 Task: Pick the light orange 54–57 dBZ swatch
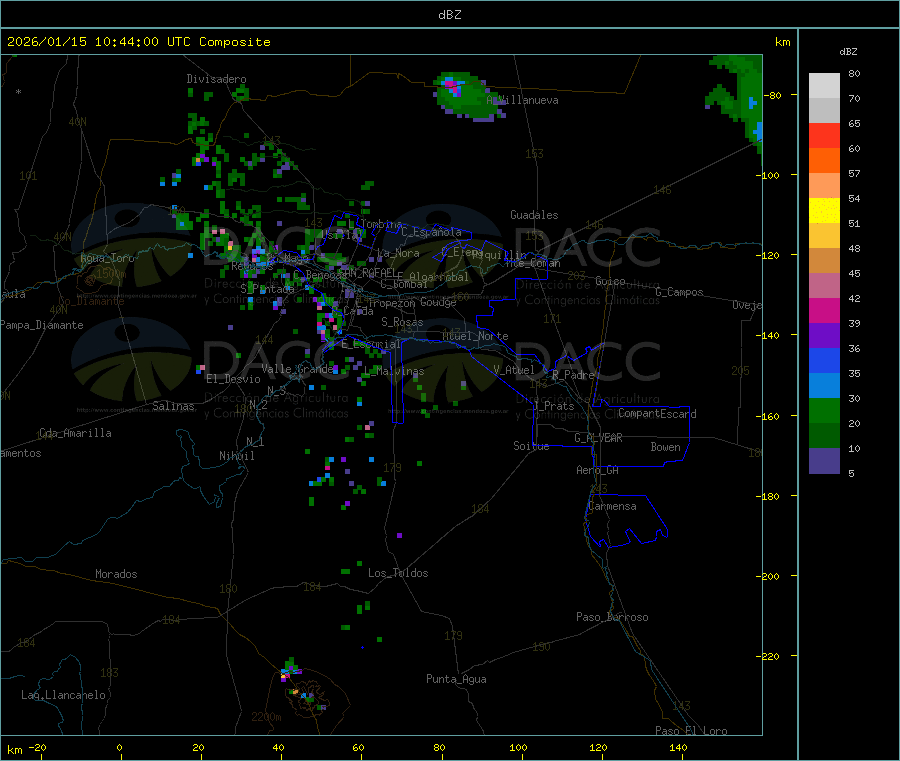click(x=824, y=185)
